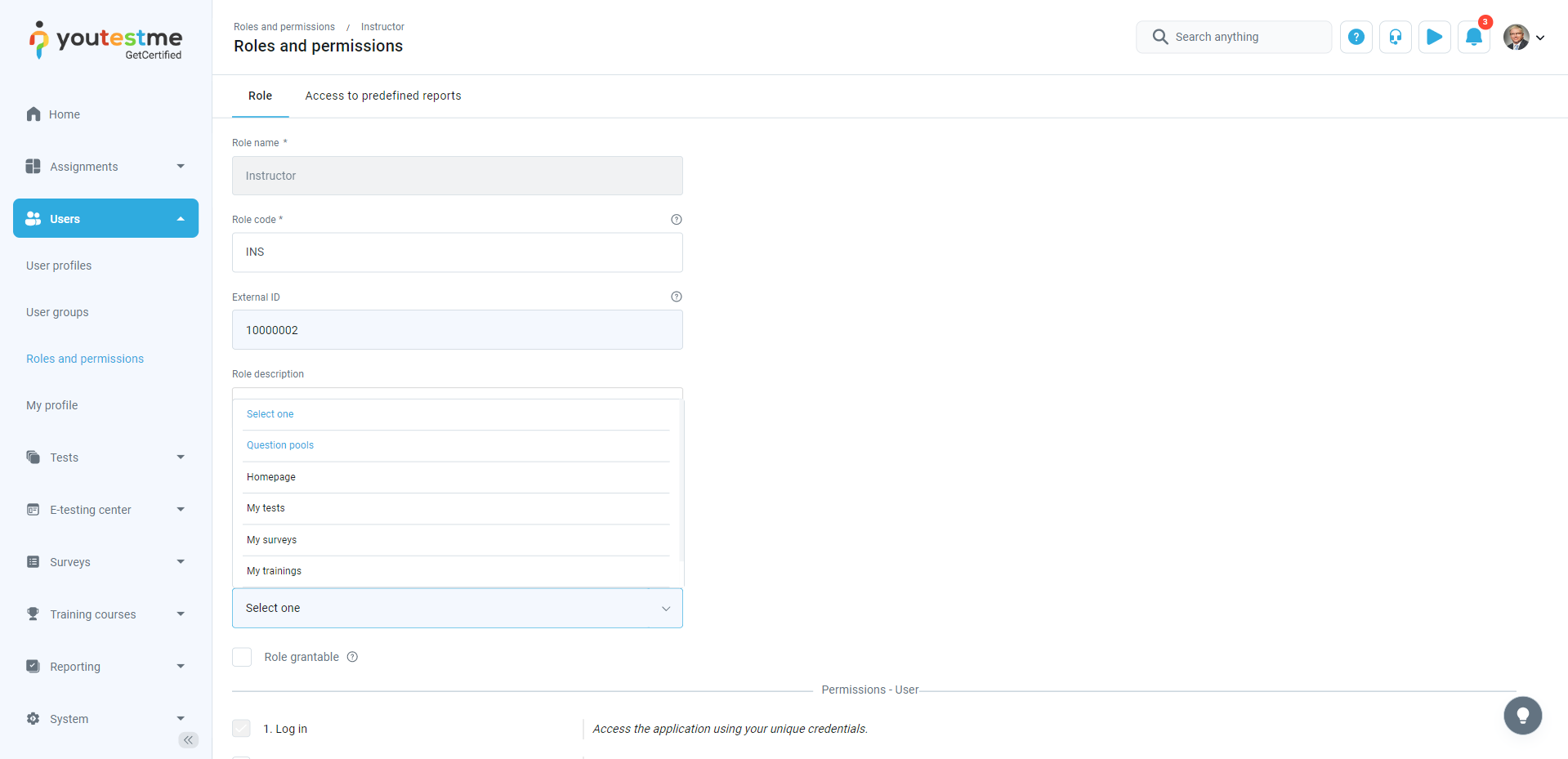Image resolution: width=1568 pixels, height=759 pixels.
Task: Click Roles and permissions breadcrumb link
Action: pos(284,27)
